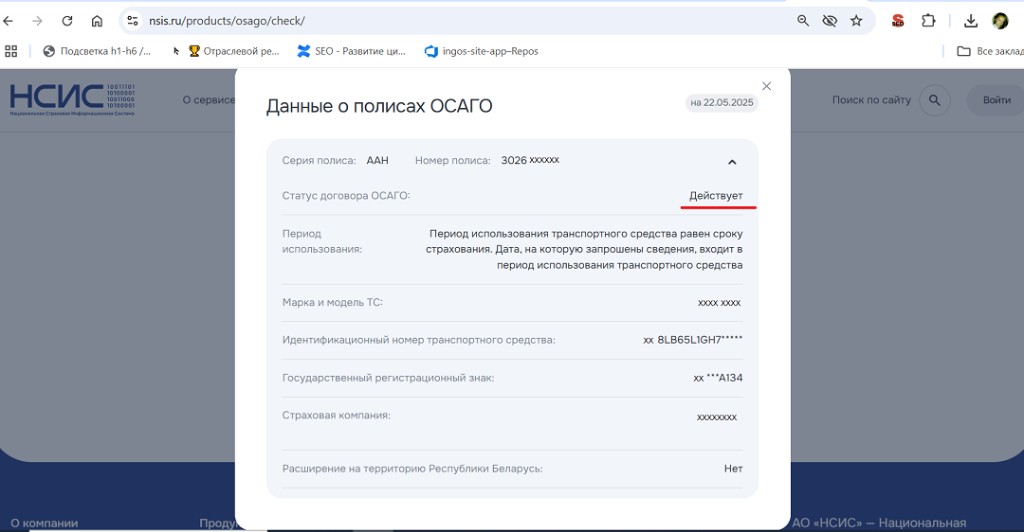Click the VIN value 8LB65L1GH7*****
This screenshot has height=532, width=1024.
coord(699,340)
